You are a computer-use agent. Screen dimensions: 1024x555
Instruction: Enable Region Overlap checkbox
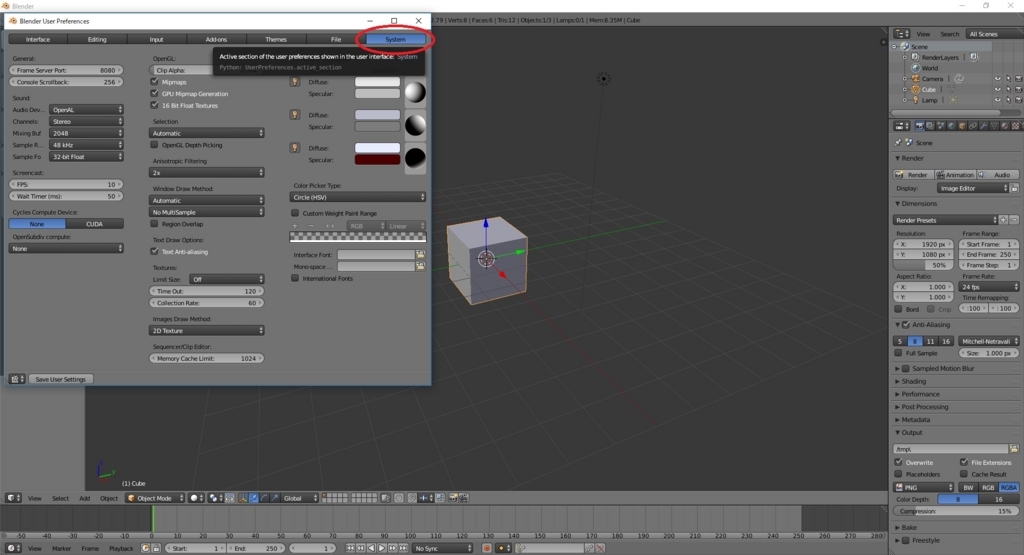(x=154, y=224)
